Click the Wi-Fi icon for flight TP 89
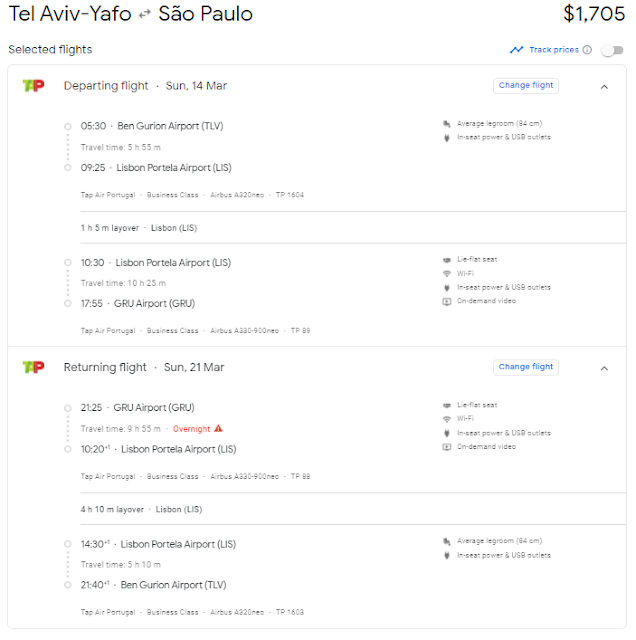This screenshot has height=640, width=636. coord(447,273)
